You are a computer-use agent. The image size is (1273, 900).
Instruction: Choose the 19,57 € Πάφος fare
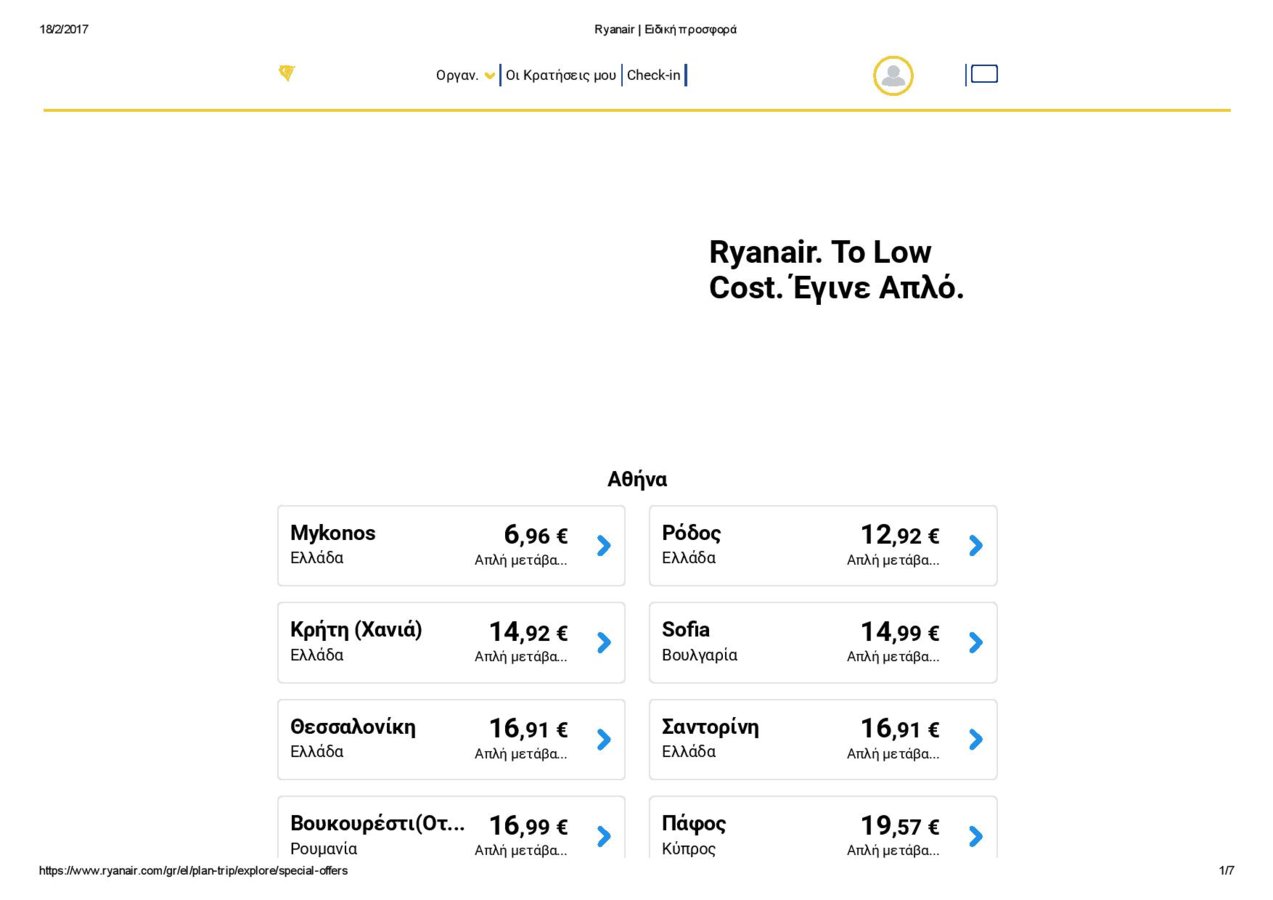tap(899, 826)
